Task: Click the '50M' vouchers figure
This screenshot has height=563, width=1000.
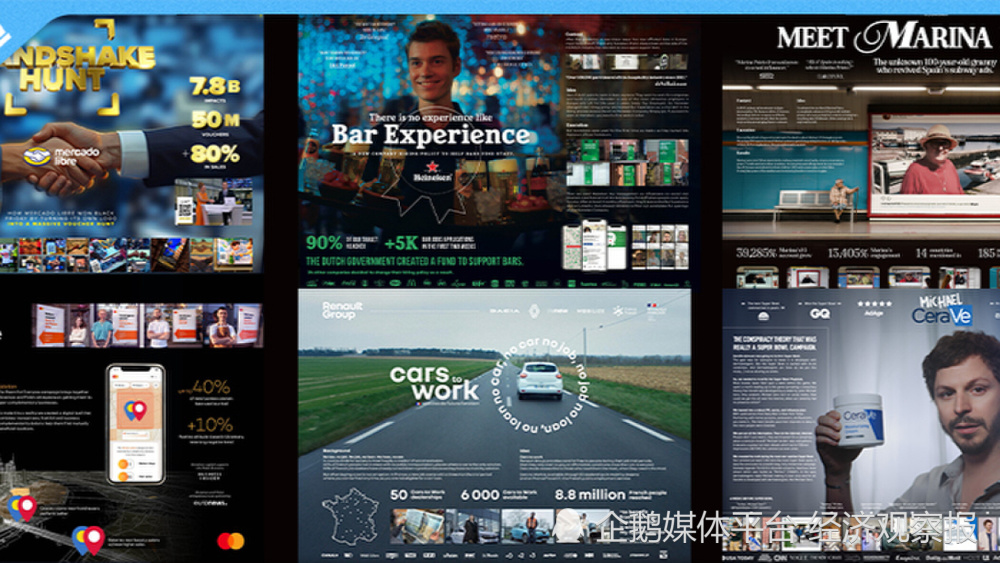Action: click(x=216, y=120)
